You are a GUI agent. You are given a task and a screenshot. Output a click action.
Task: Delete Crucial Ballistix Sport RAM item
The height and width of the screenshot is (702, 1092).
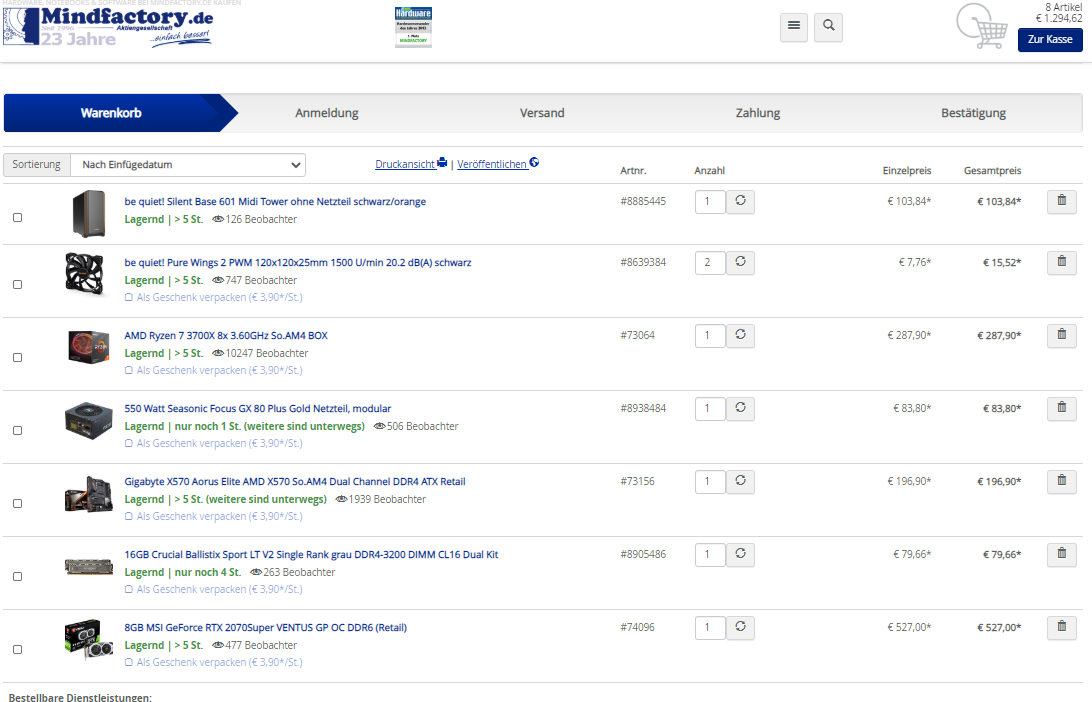tap(1061, 554)
